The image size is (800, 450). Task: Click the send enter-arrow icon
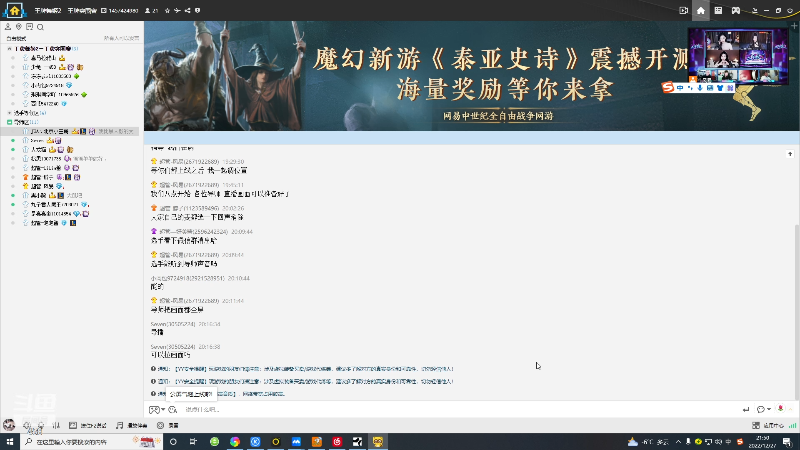pyautogui.click(x=746, y=409)
